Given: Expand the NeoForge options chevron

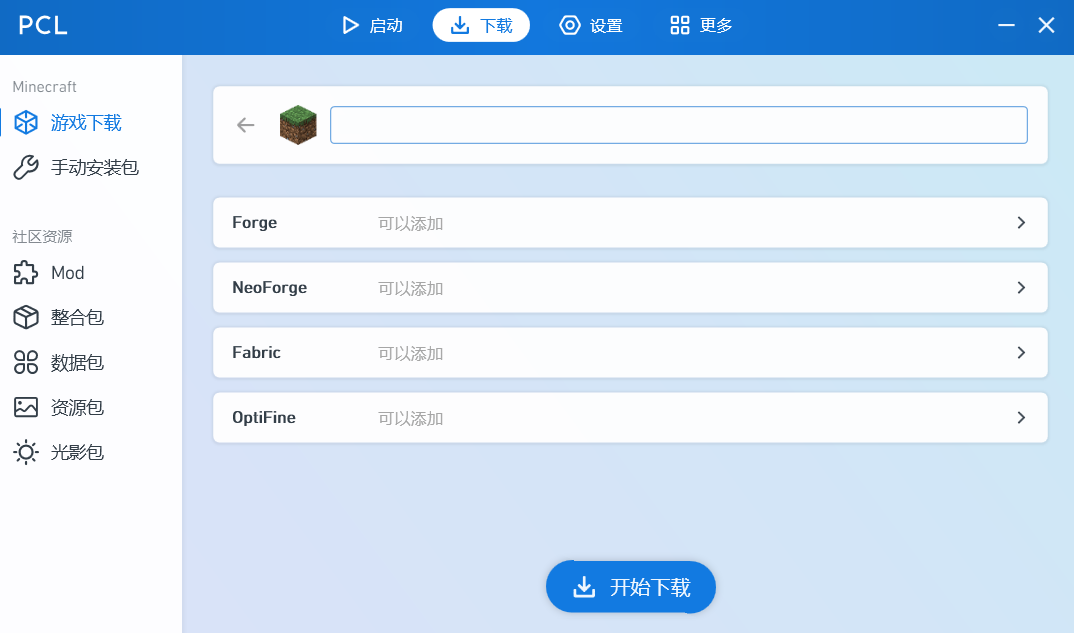Looking at the screenshot, I should tap(1021, 288).
